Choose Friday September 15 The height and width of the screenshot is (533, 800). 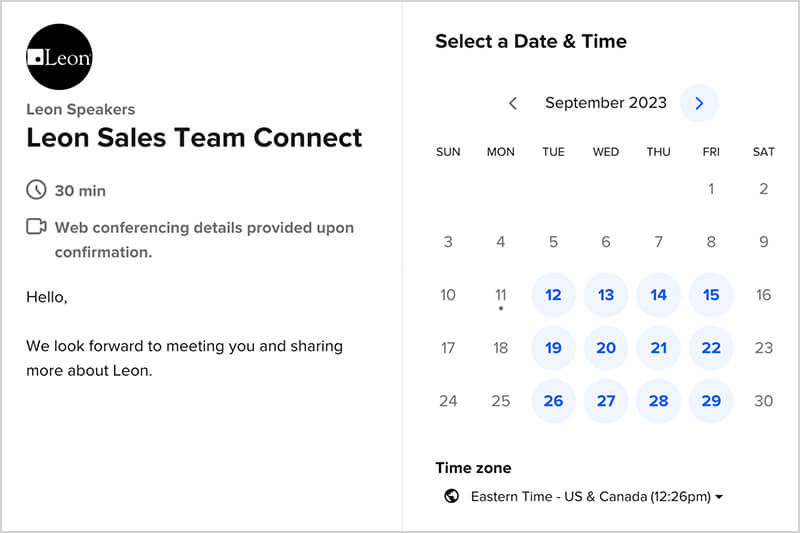[x=711, y=295]
